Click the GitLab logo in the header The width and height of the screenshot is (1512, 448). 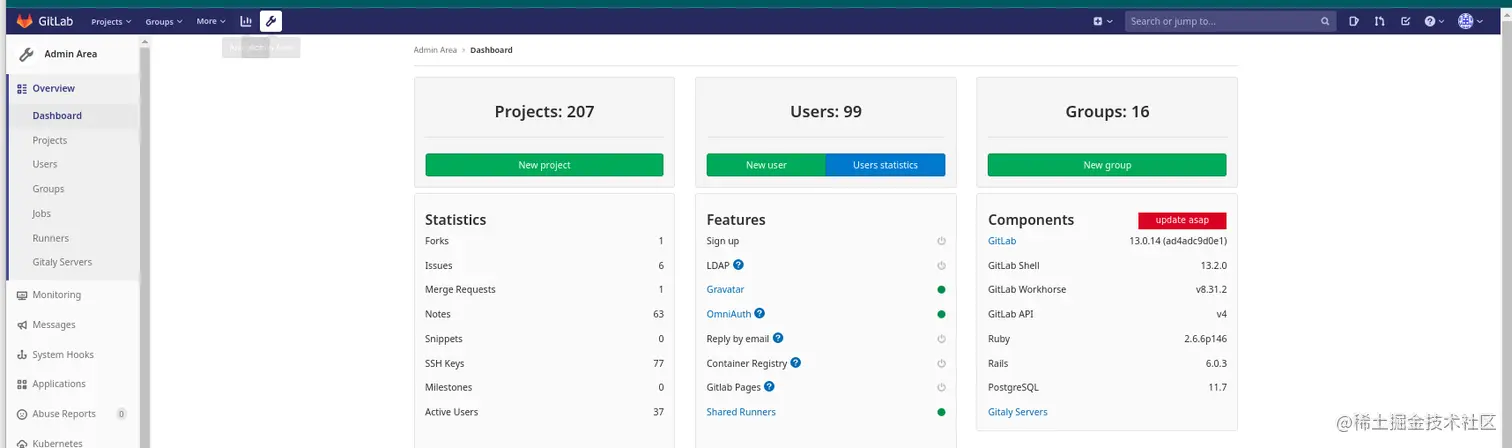(x=43, y=21)
